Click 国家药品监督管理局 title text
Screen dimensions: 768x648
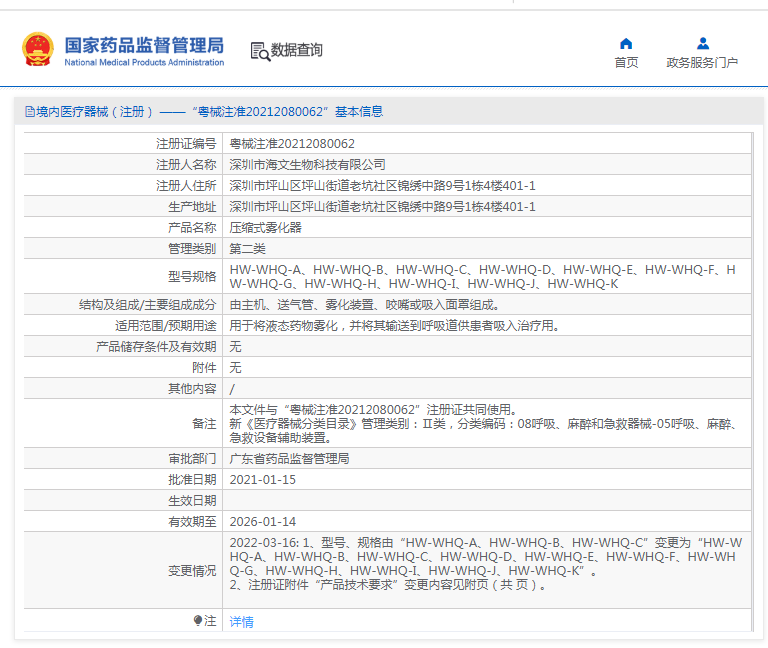[x=144, y=45]
